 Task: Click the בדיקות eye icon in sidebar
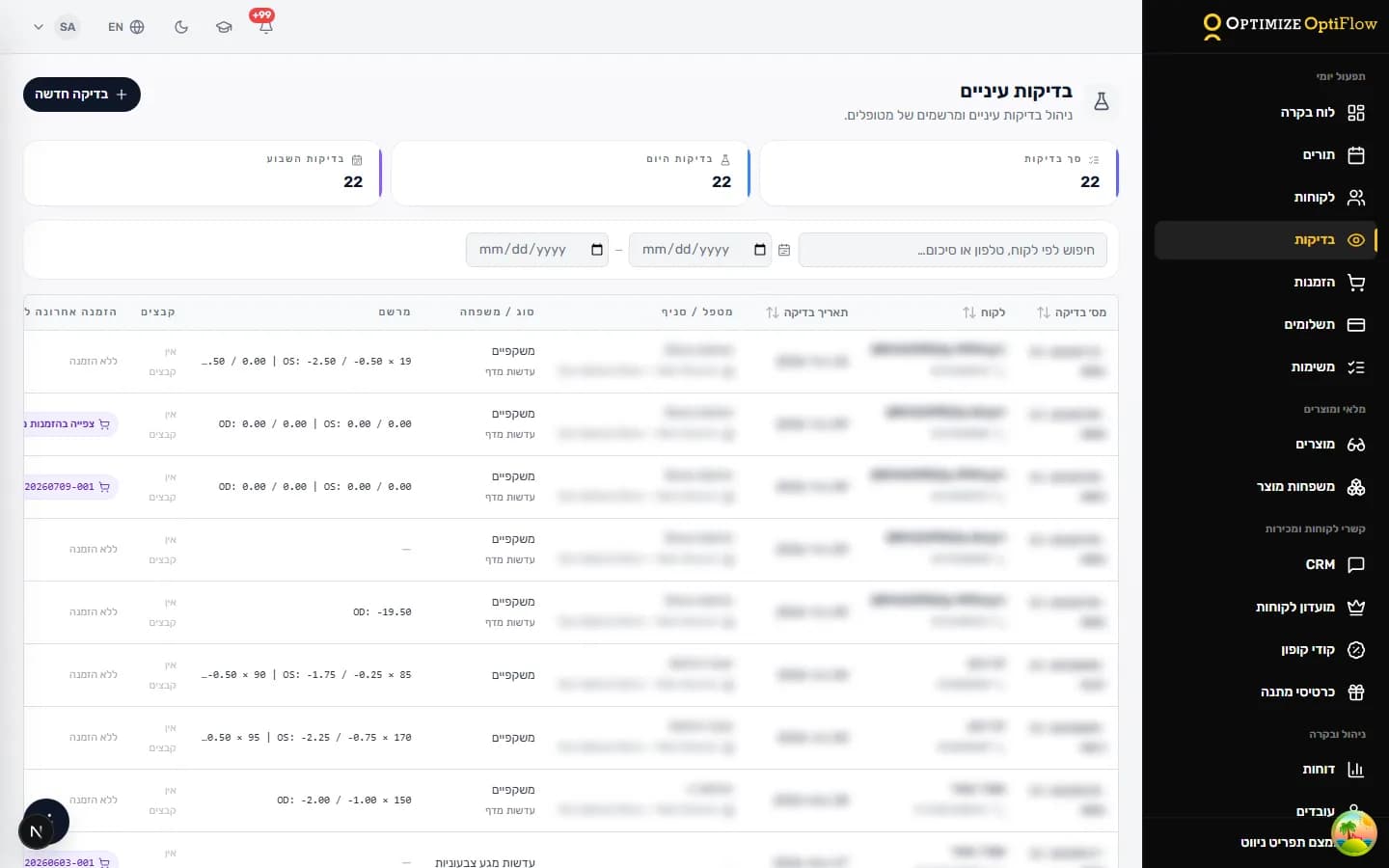(x=1355, y=240)
